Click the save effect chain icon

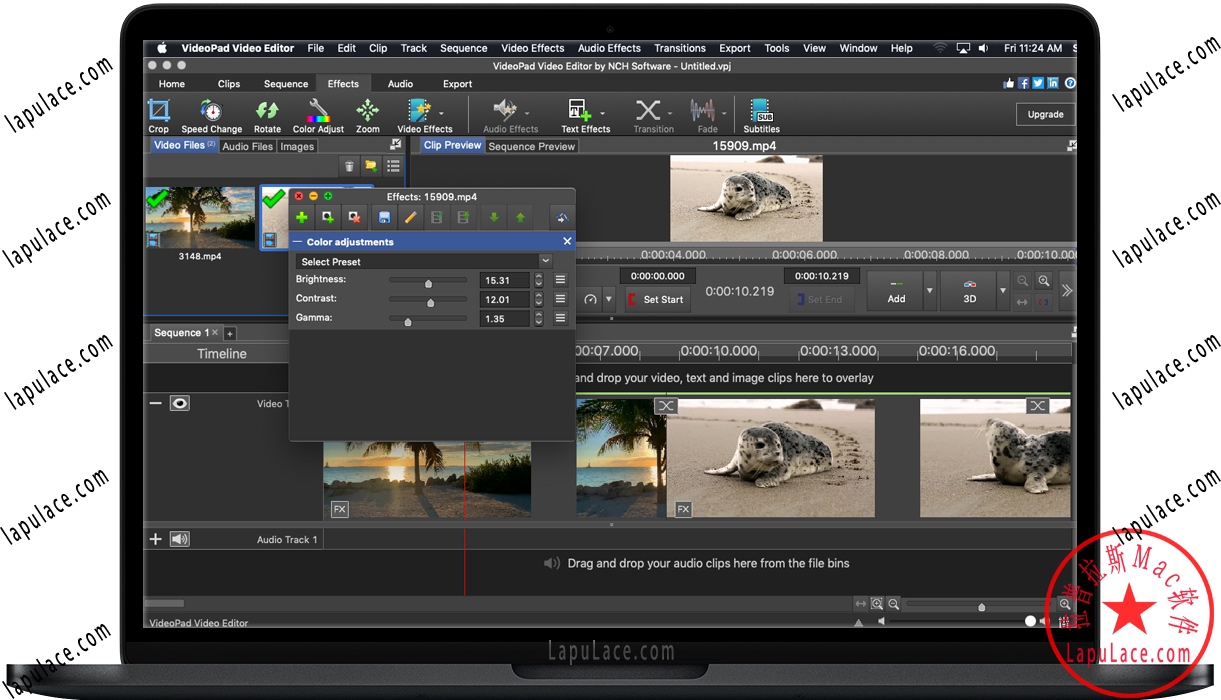tap(384, 217)
